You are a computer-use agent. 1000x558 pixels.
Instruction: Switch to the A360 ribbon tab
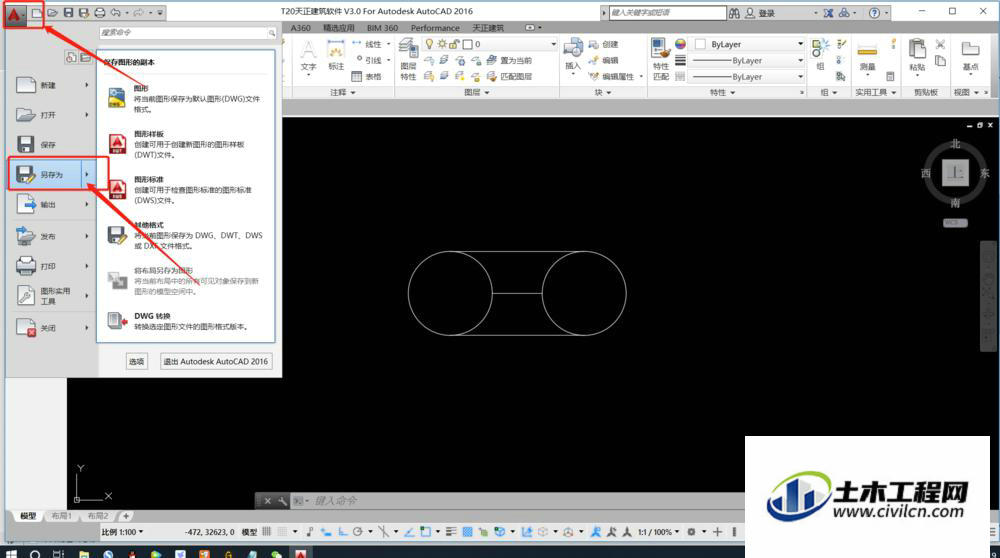pos(300,28)
